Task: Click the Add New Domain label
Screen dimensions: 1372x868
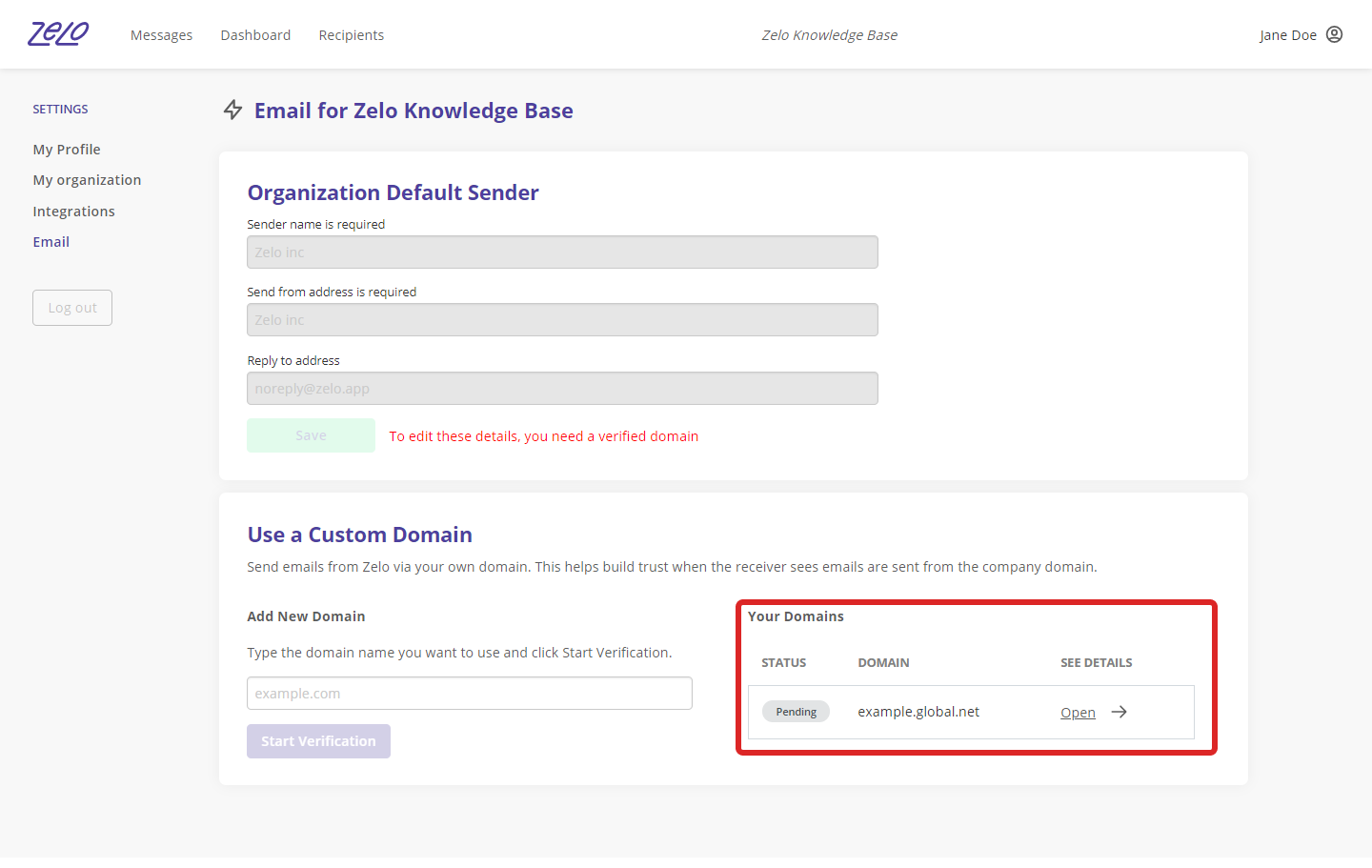Action: click(306, 616)
